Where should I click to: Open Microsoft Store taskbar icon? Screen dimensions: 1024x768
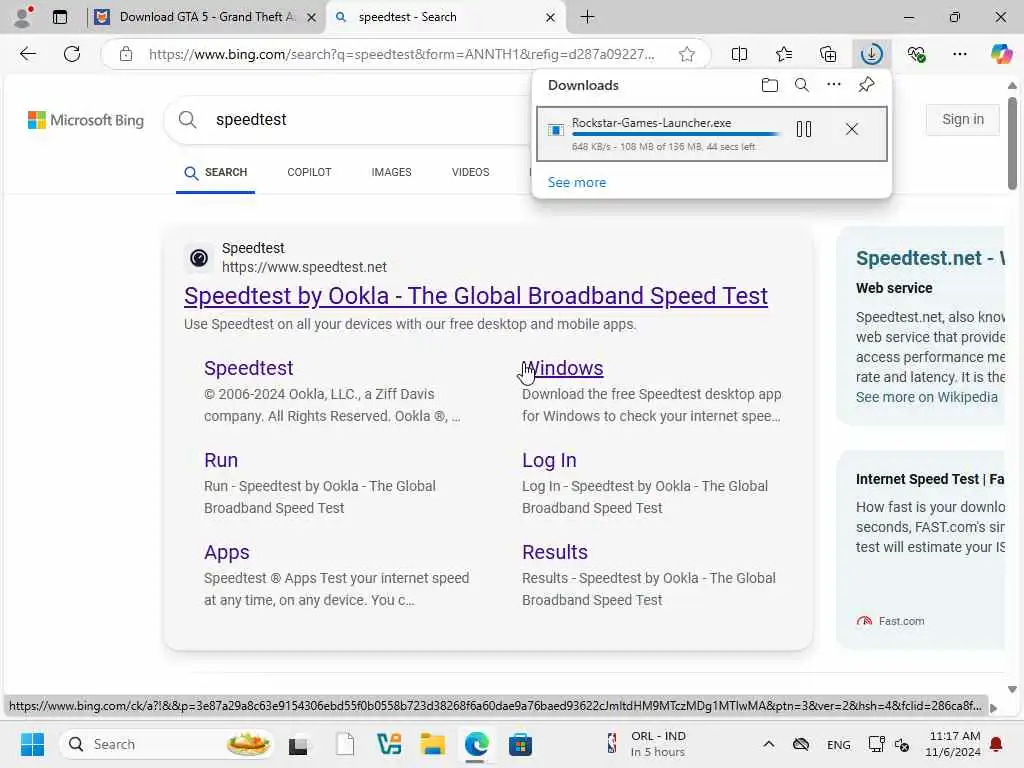pyautogui.click(x=520, y=744)
